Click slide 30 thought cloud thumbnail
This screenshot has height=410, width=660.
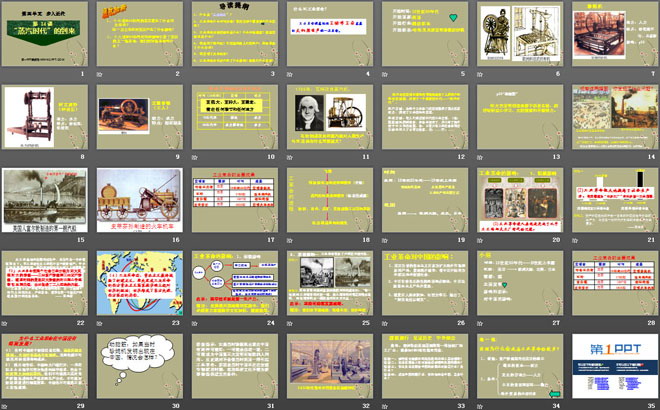tap(140, 366)
